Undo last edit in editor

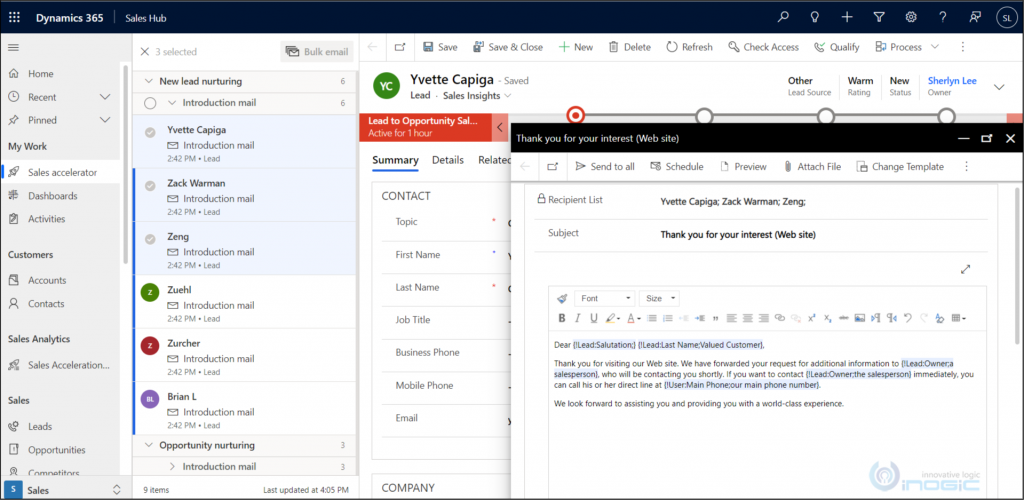pyautogui.click(x=908, y=319)
